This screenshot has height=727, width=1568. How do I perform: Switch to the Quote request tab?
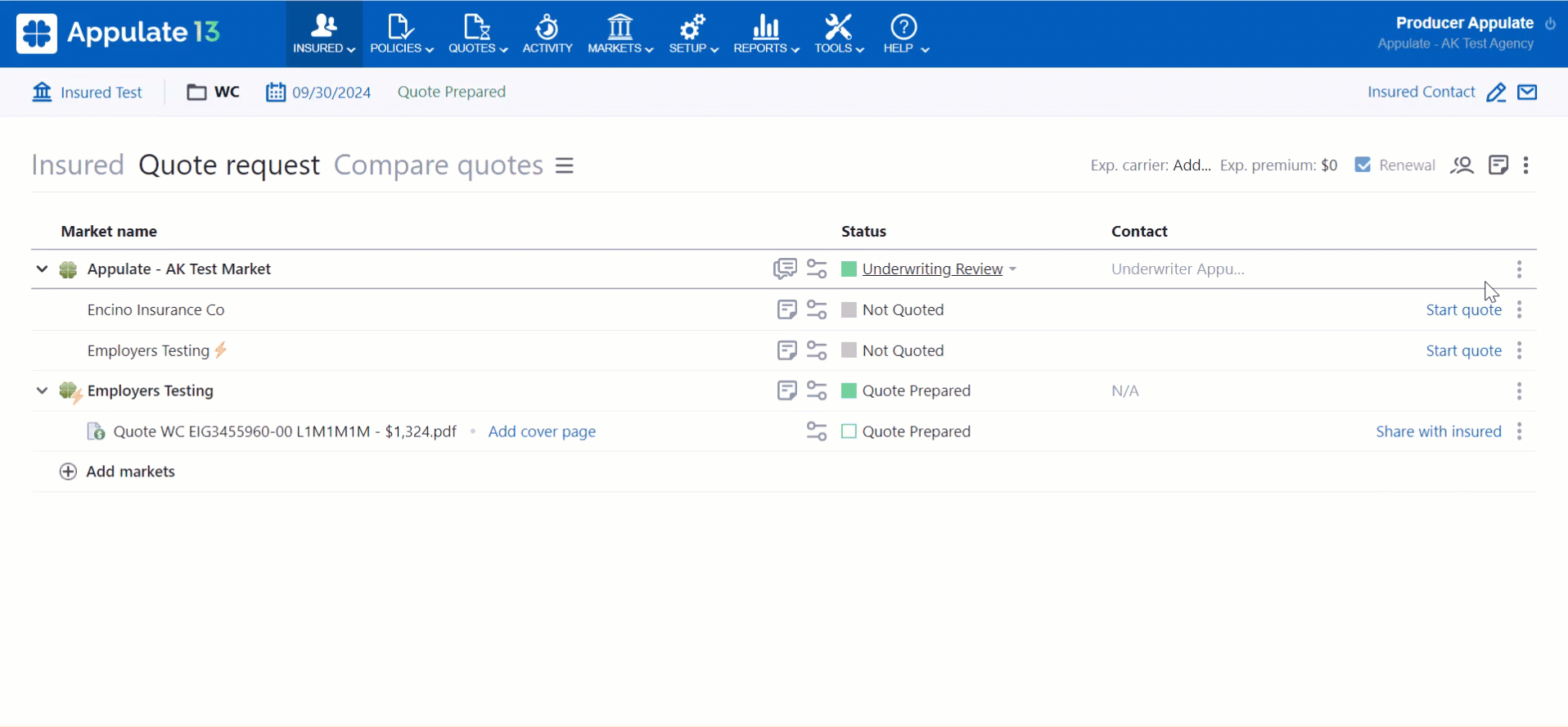tap(229, 165)
